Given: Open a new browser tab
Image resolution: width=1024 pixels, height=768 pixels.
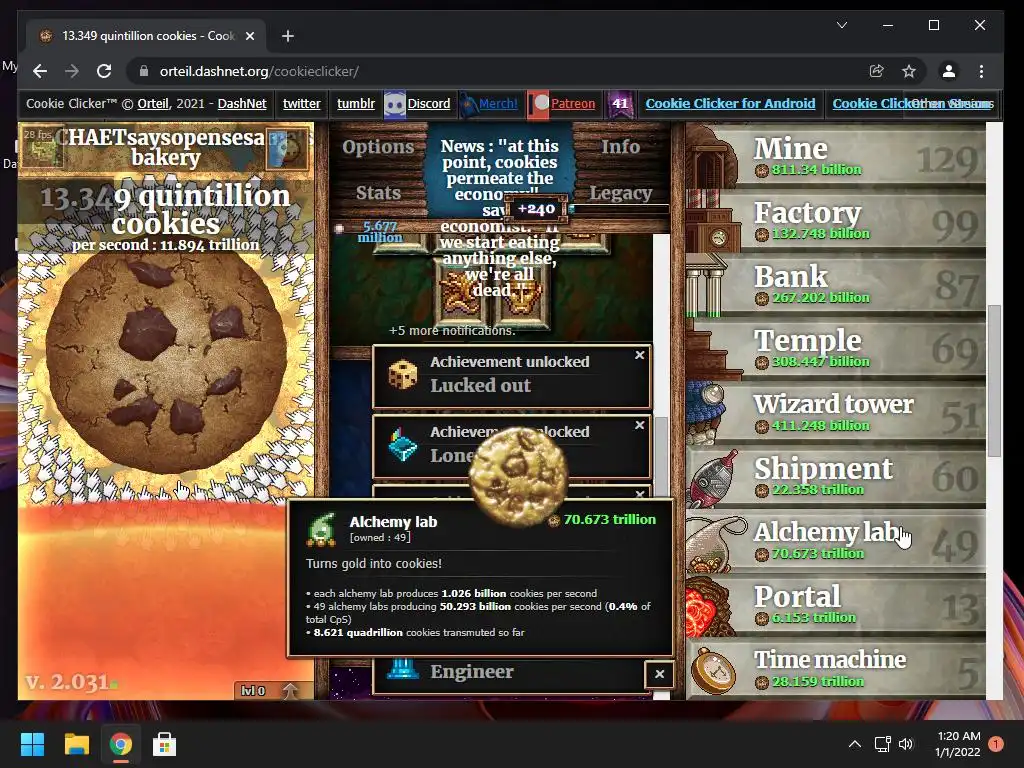Looking at the screenshot, I should (288, 36).
